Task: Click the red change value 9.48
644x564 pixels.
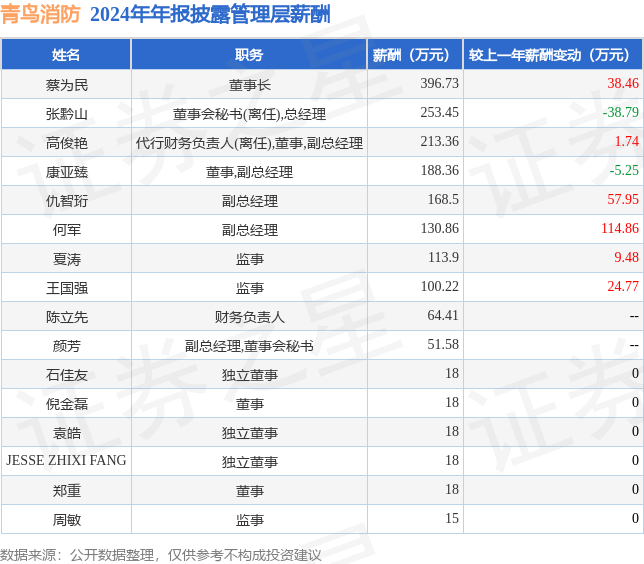Action: (x=627, y=257)
